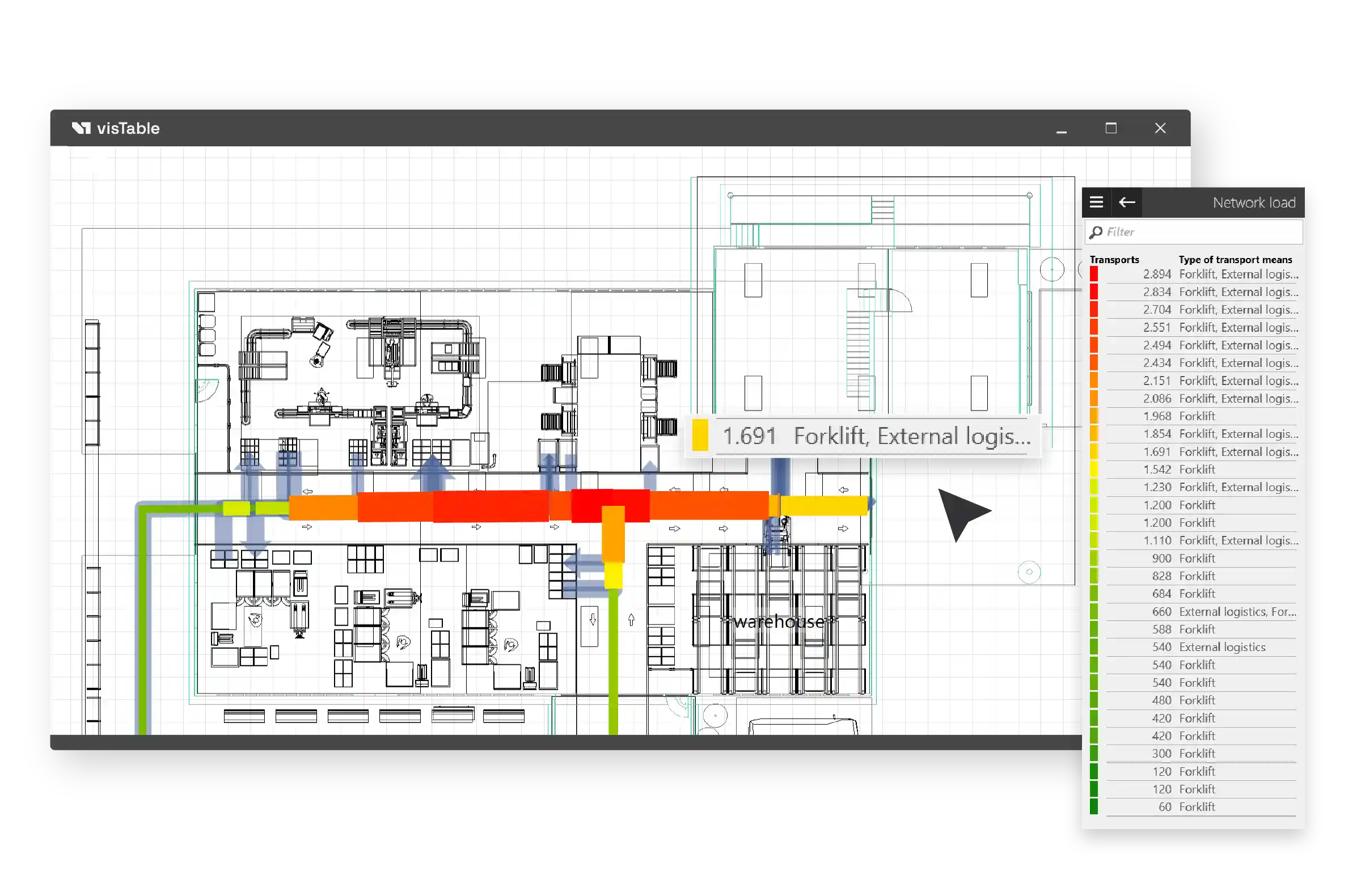Select the 2.894 Forklift row
The width and height of the screenshot is (1361, 896).
[1194, 274]
